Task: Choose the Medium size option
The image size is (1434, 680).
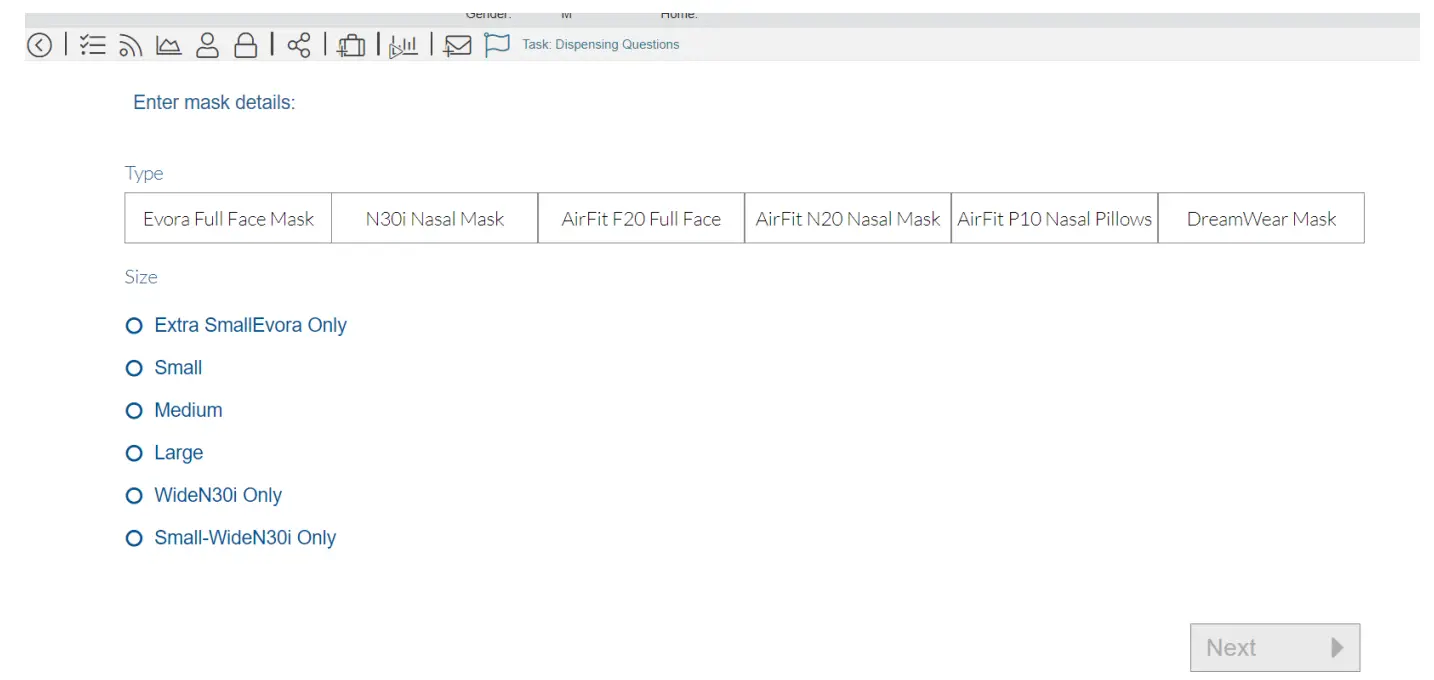Action: click(x=134, y=411)
